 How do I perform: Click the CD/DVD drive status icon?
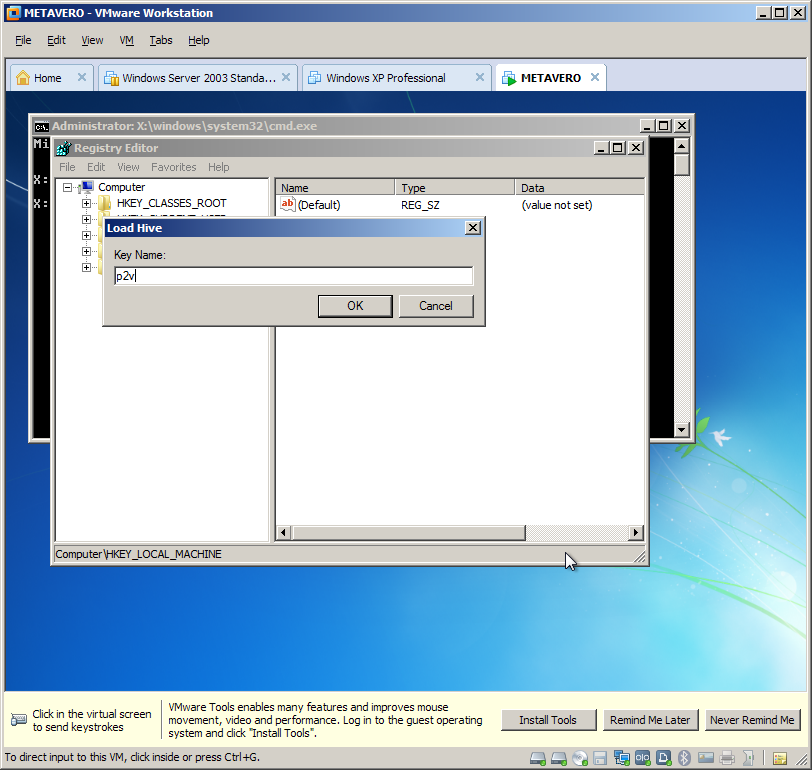click(x=580, y=758)
